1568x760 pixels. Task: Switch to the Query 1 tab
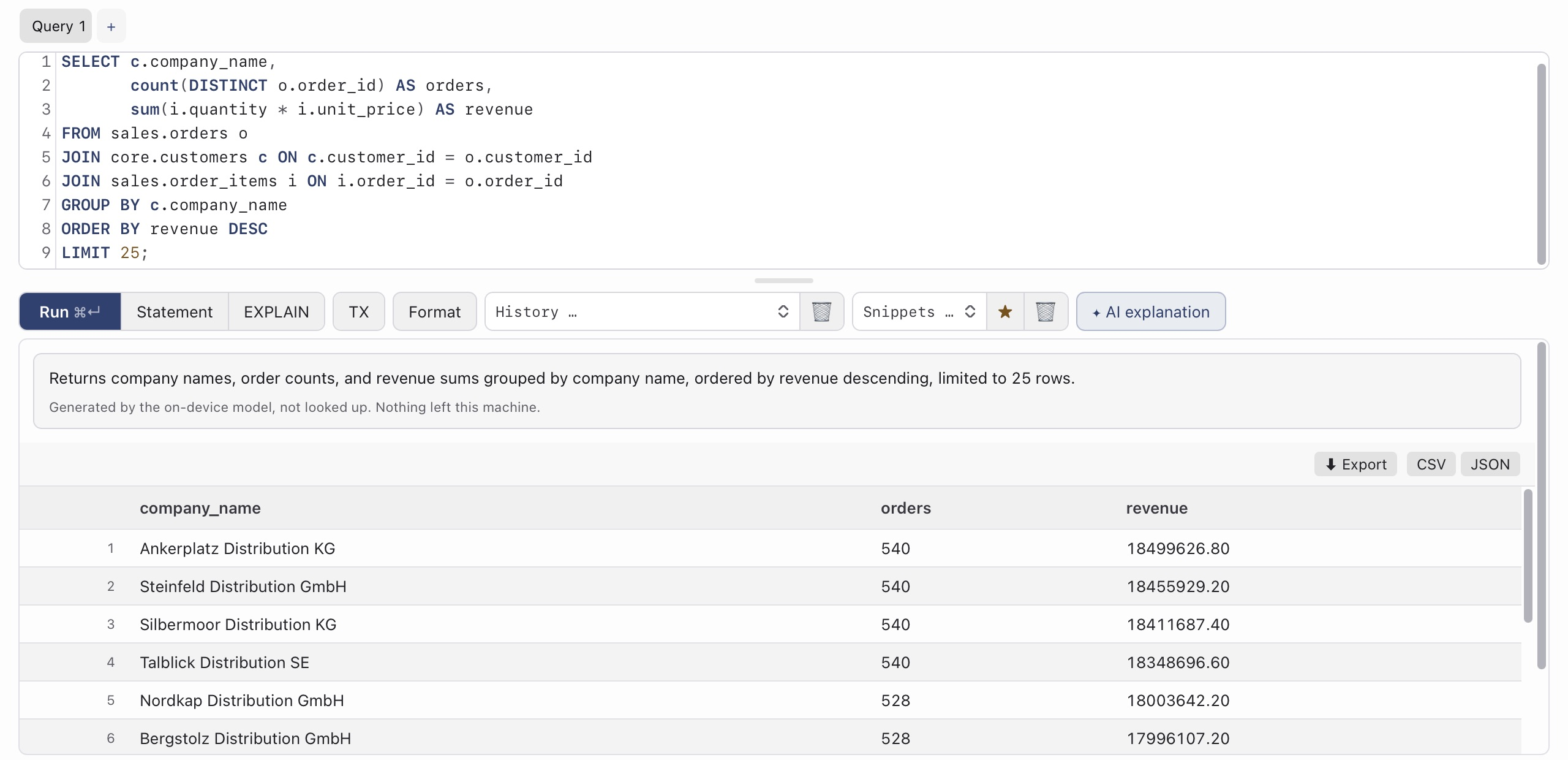coord(56,26)
